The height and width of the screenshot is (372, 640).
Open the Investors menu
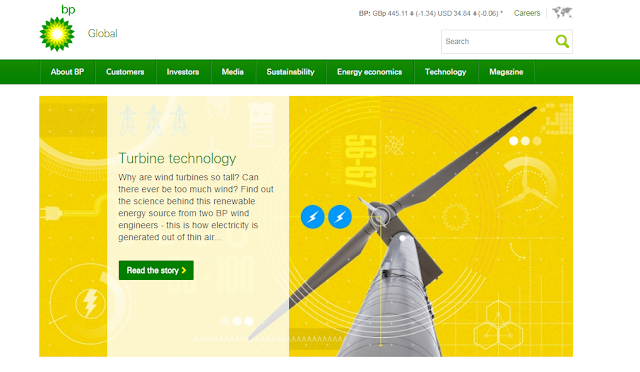click(183, 72)
